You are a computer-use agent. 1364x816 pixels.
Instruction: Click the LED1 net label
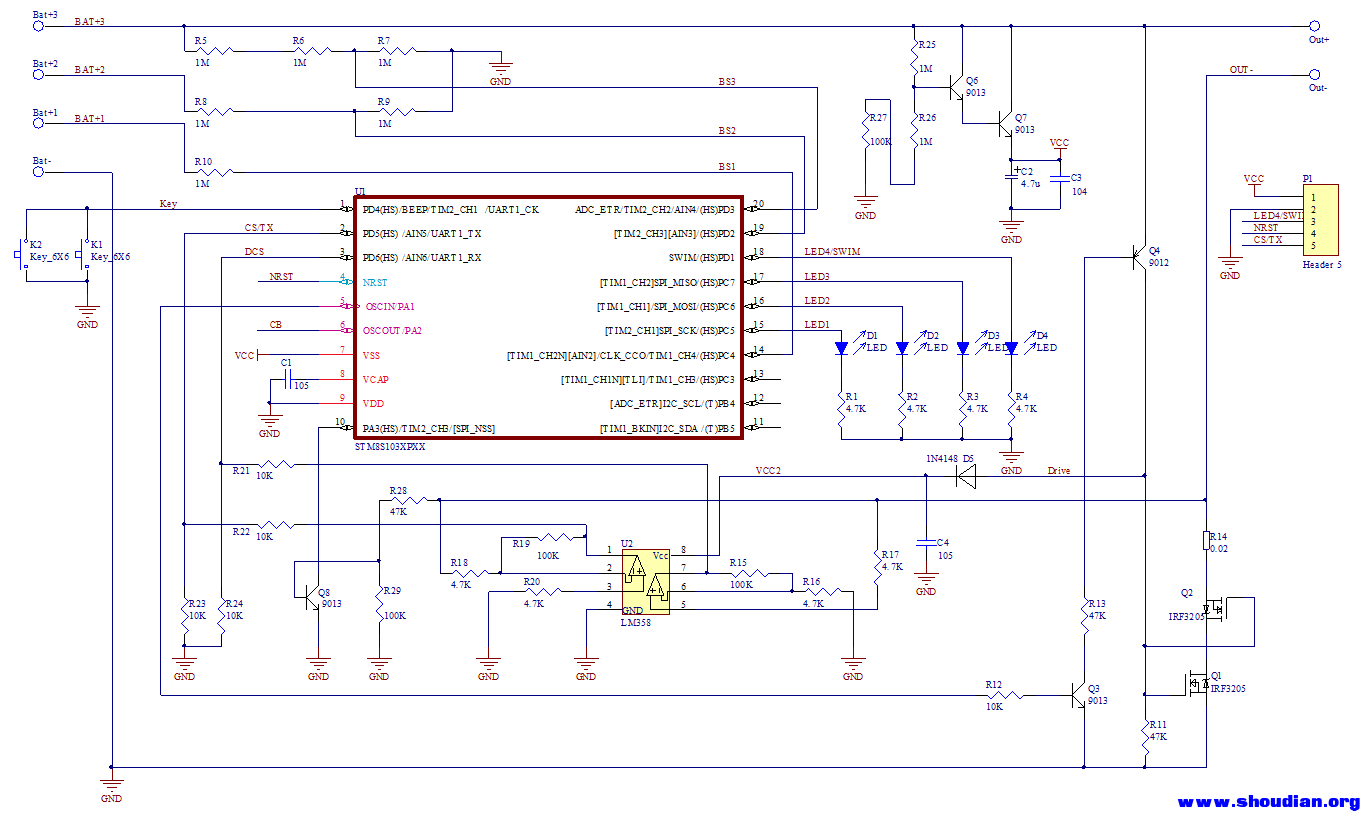pos(817,325)
